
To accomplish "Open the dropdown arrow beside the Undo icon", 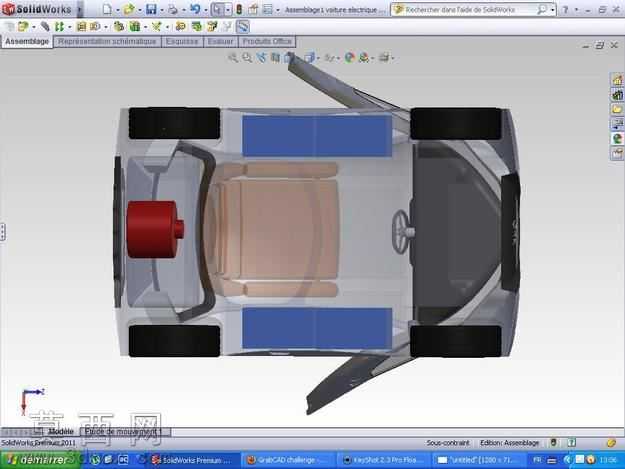I will point(205,10).
